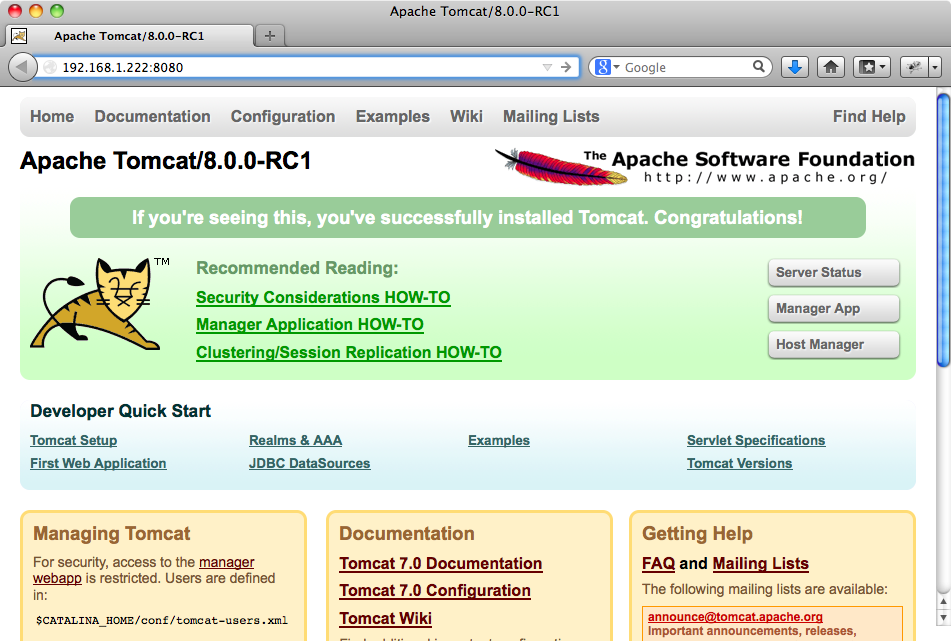Open Manager Application HOW-TO link
Screen dimensions: 951x641
point(309,324)
